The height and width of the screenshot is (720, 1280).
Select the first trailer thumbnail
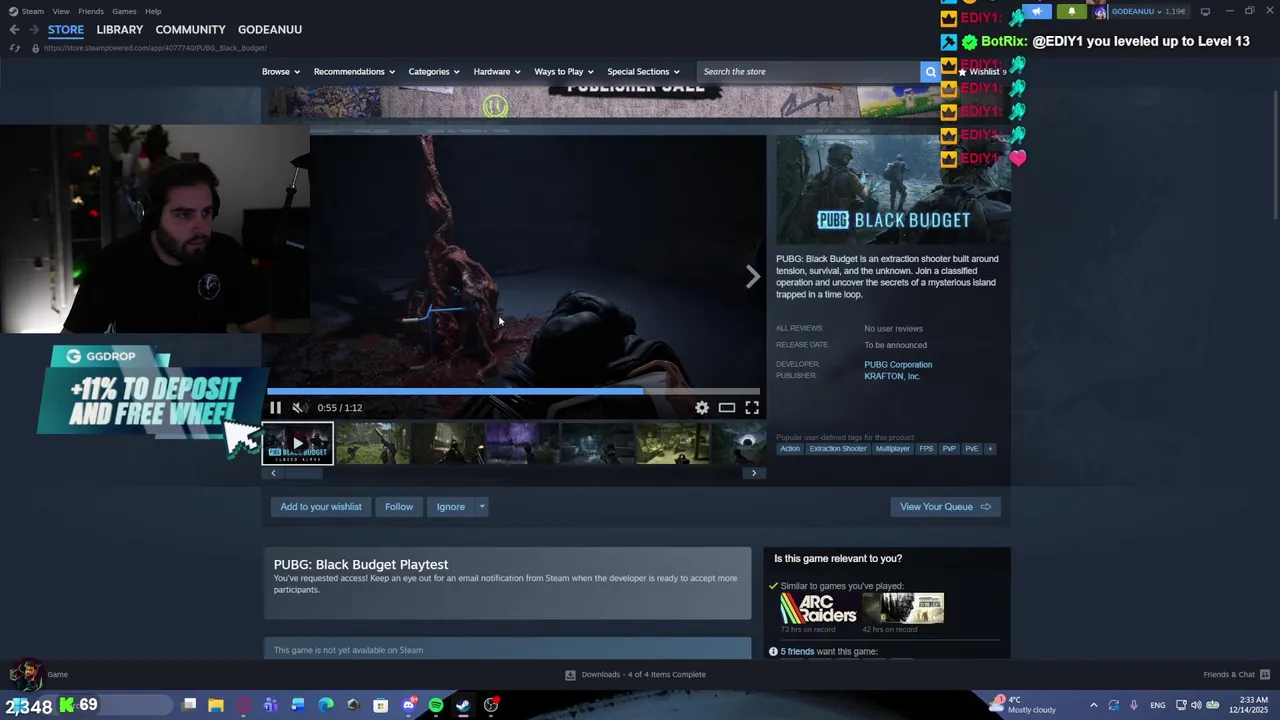coord(297,443)
